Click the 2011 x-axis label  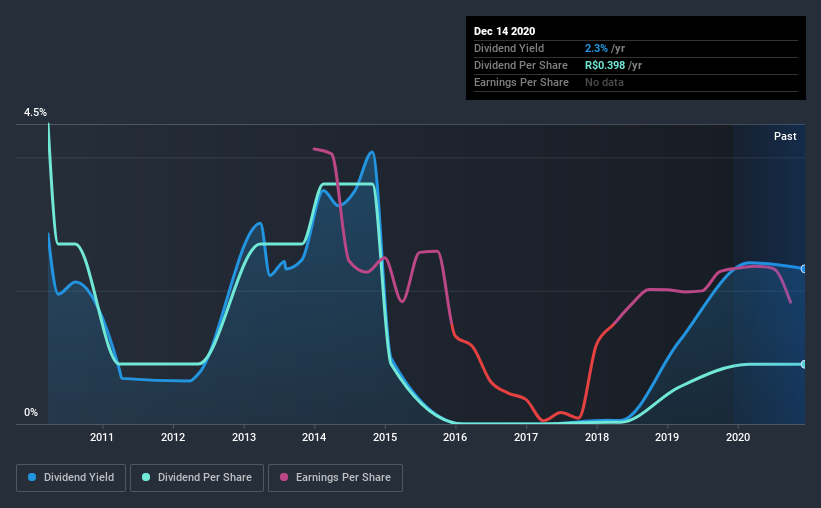click(x=102, y=437)
